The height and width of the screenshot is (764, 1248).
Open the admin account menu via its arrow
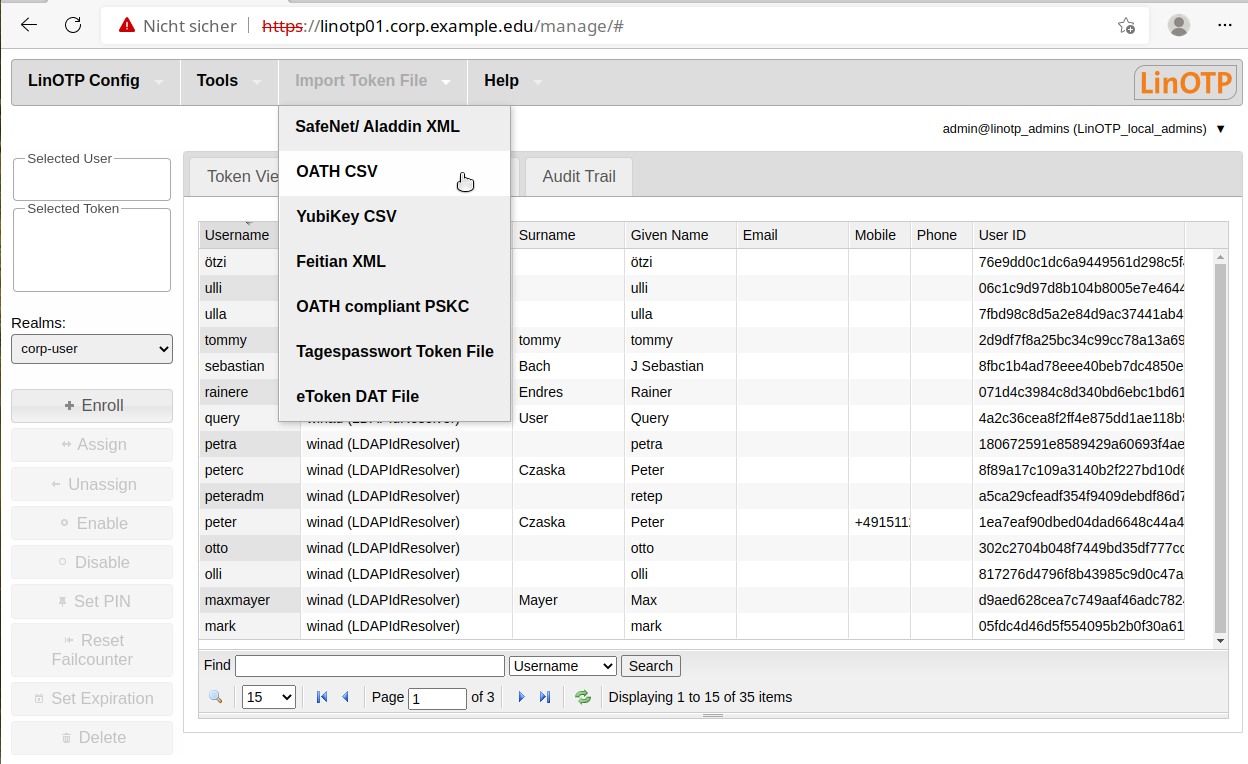(1219, 129)
